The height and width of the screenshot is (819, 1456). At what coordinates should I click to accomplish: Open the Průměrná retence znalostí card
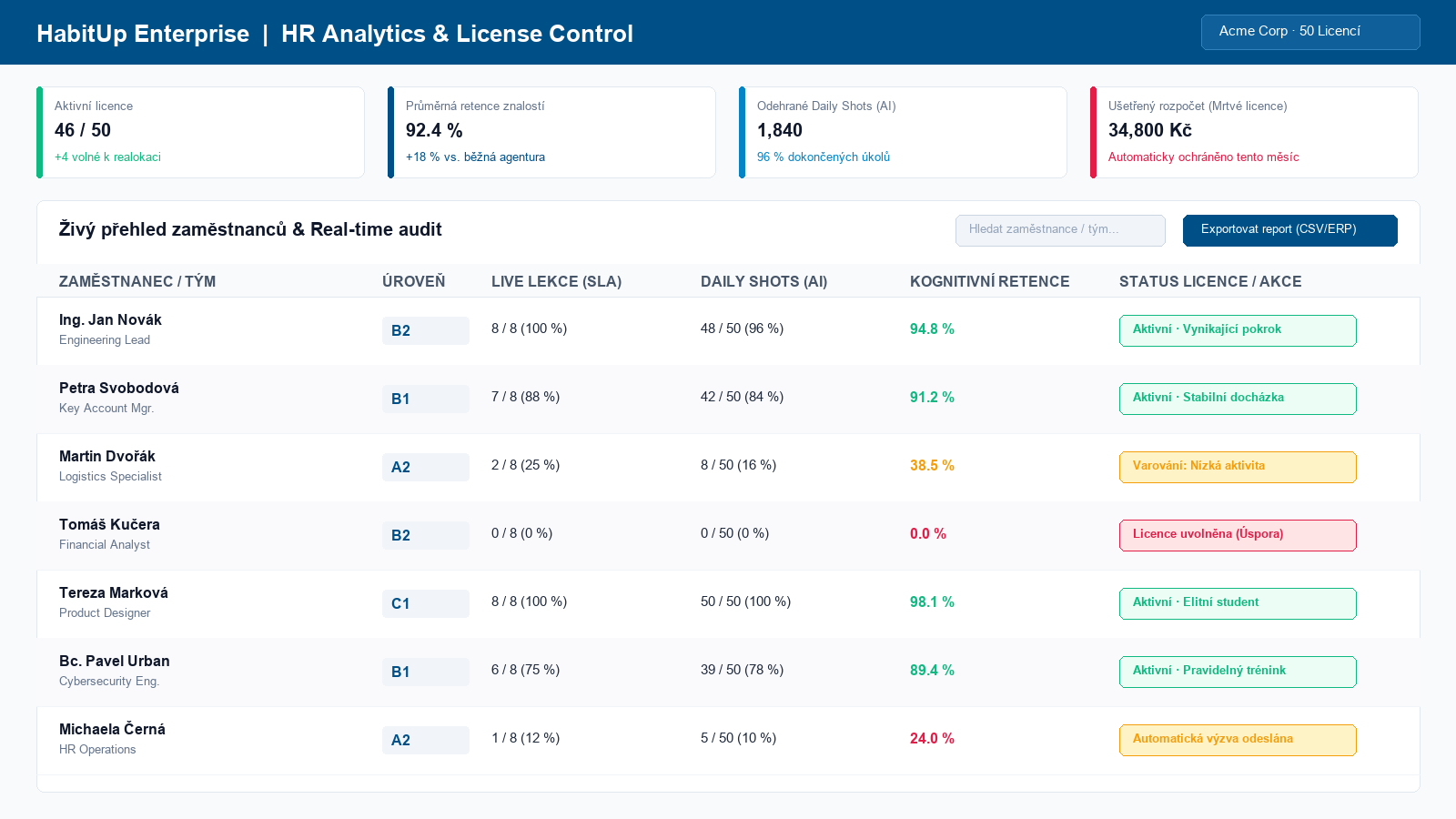pos(551,132)
